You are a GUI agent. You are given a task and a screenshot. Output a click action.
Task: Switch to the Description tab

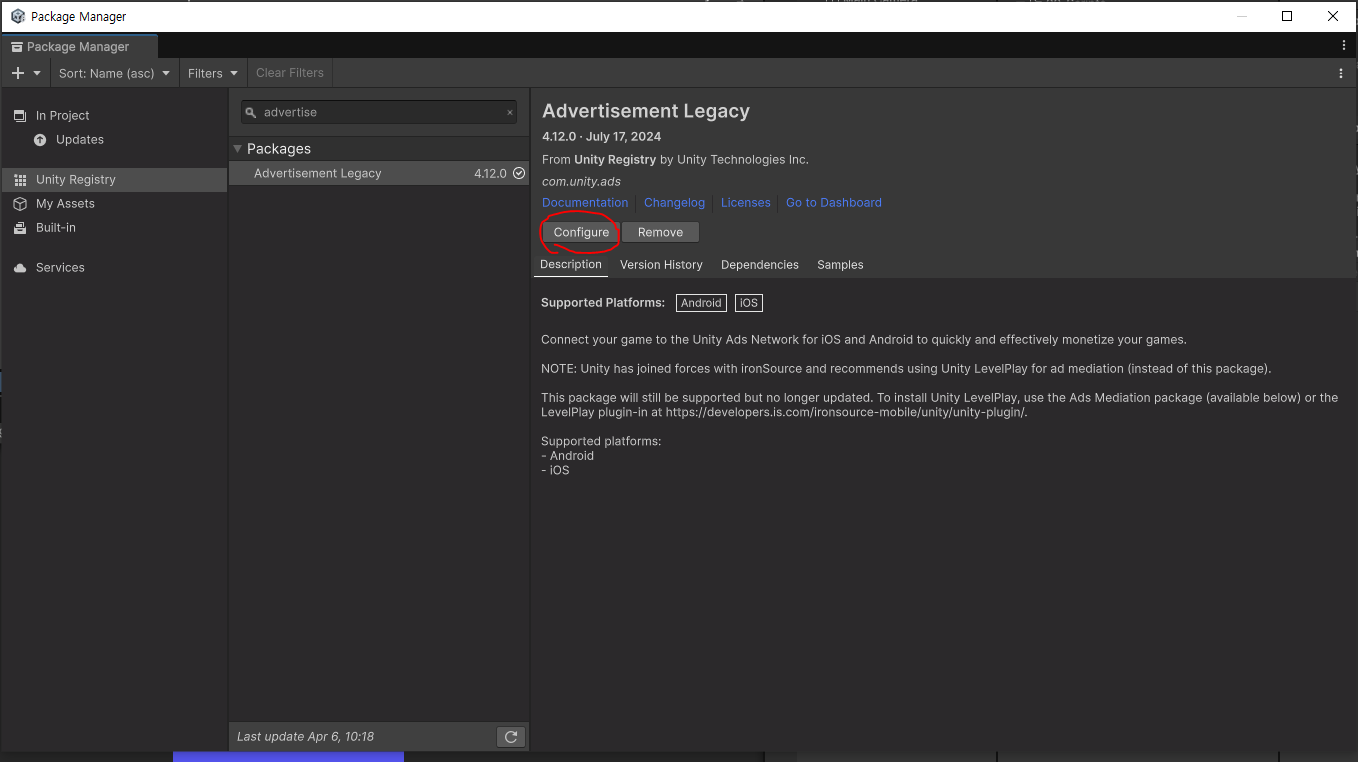pyautogui.click(x=571, y=265)
